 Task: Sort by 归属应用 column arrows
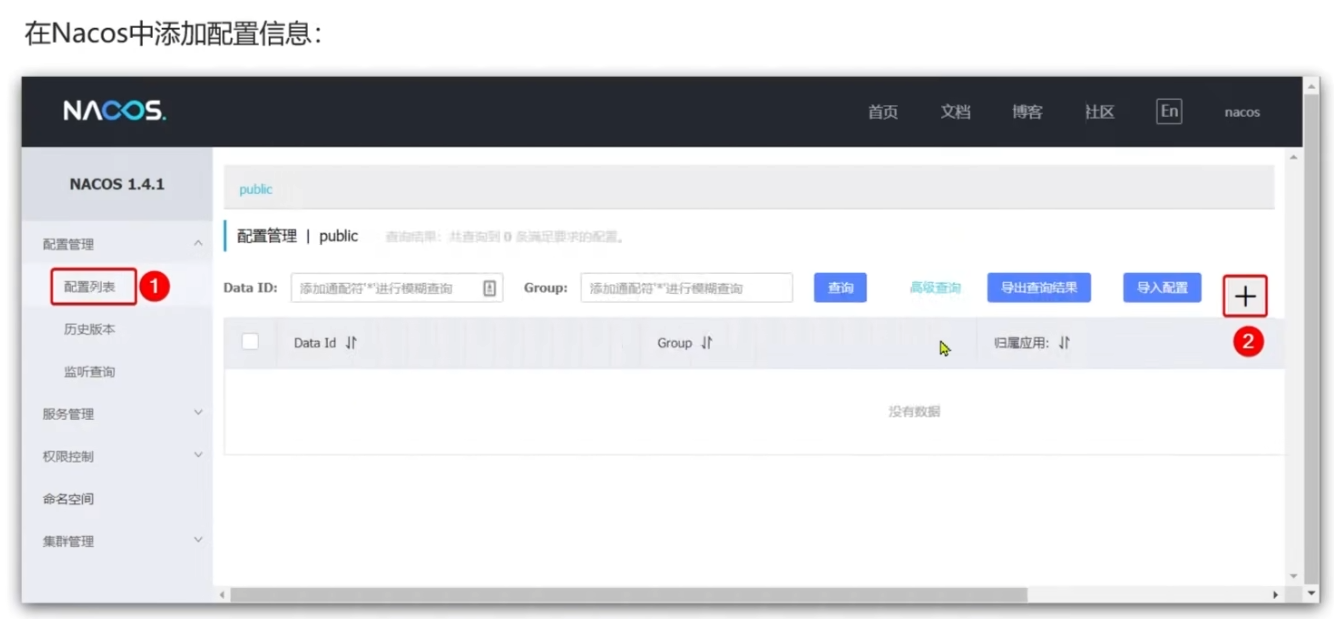[x=1064, y=343]
